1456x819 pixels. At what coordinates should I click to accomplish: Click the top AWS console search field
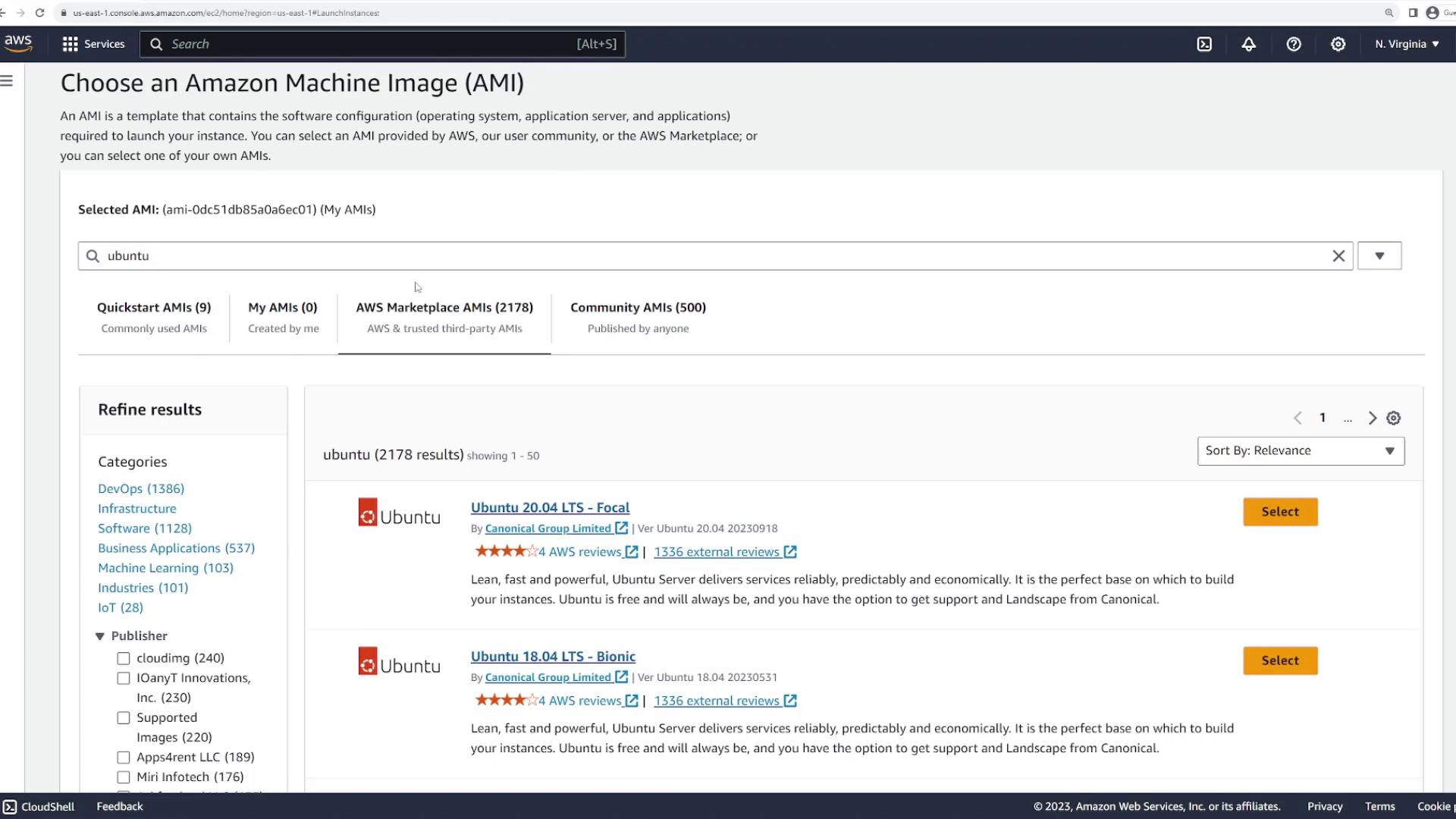382,44
